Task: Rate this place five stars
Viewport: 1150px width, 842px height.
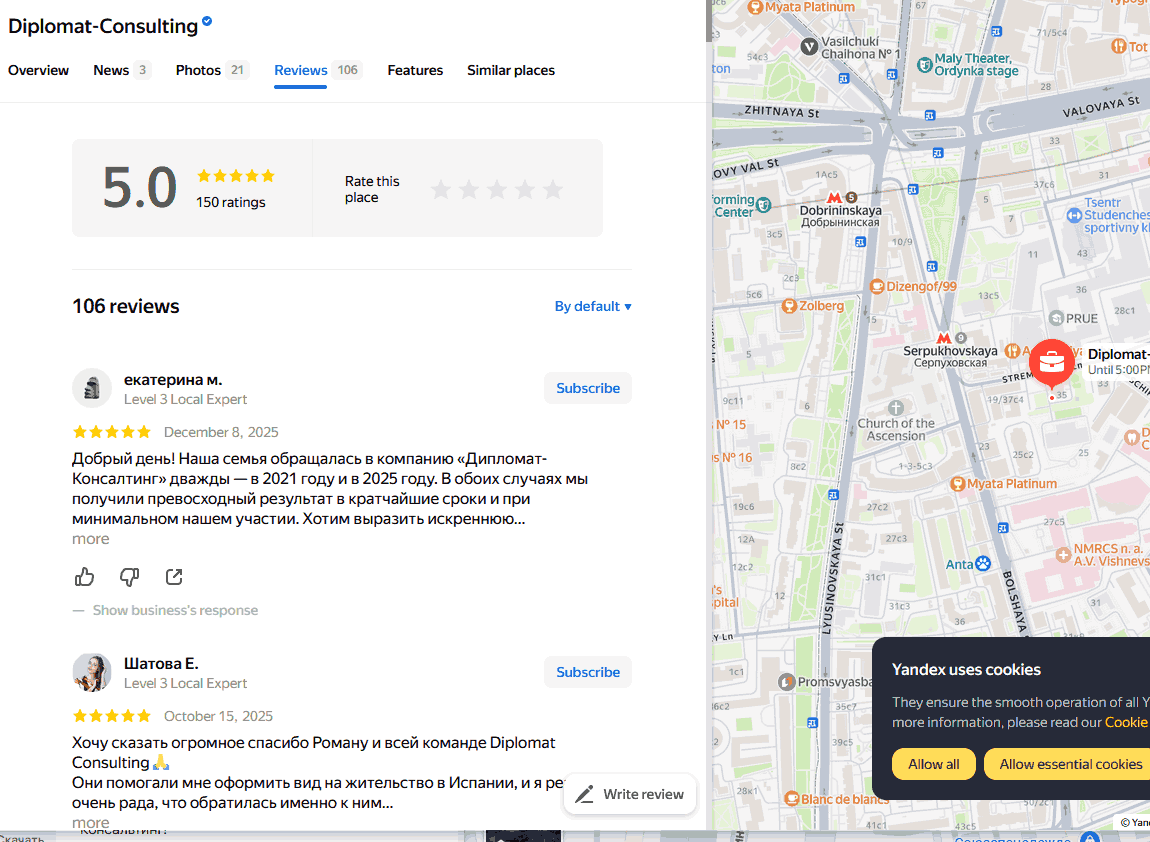Action: point(553,189)
